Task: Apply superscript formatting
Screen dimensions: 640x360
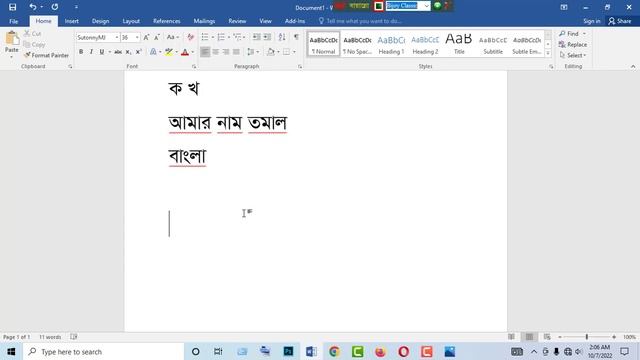Action: click(x=138, y=52)
